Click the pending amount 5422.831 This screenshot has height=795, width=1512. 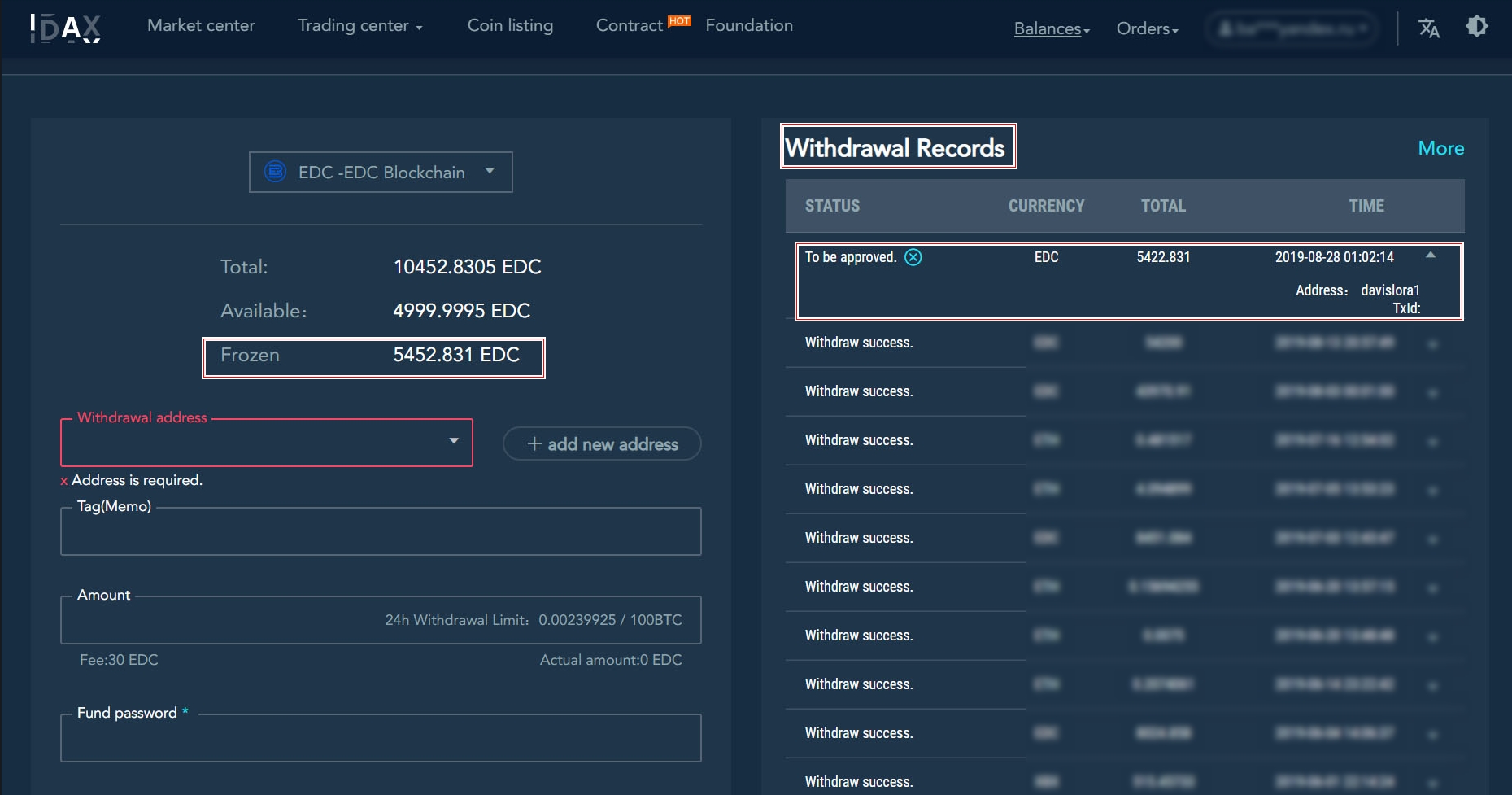[1163, 257]
